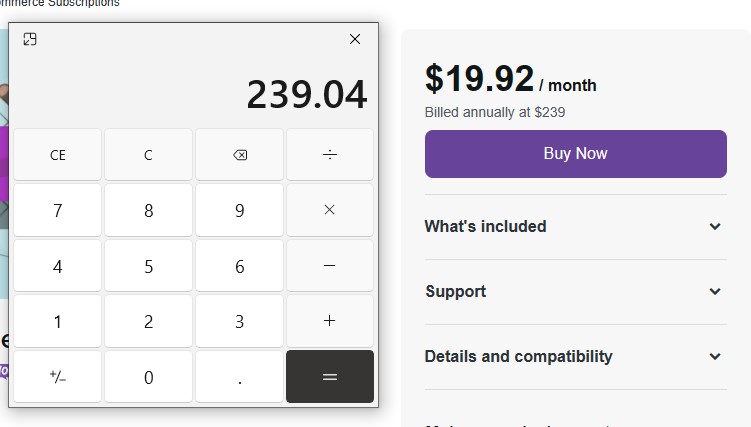This screenshot has height=427, width=751.
Task: Click the equals key
Action: 330,377
